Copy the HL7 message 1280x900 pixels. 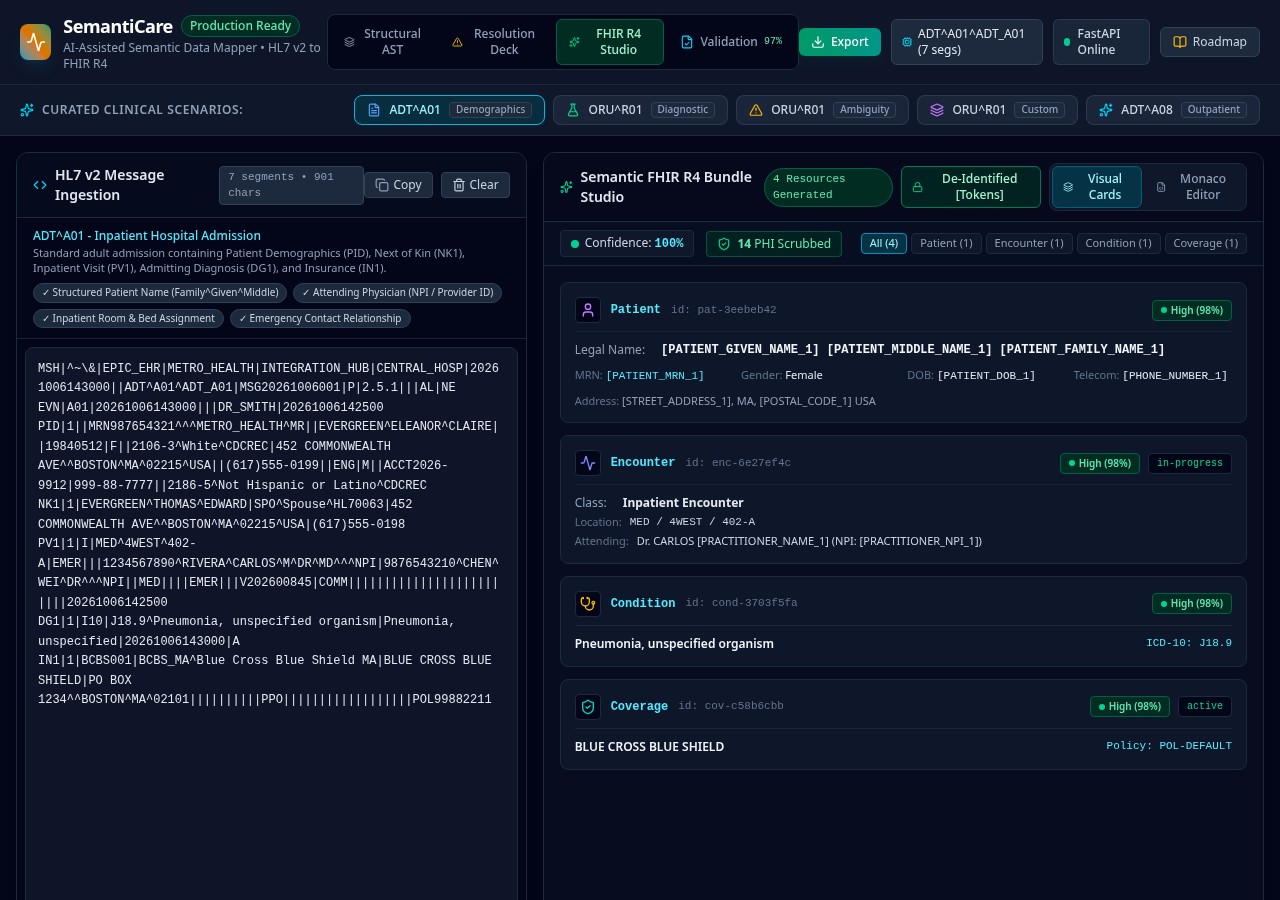click(x=398, y=185)
